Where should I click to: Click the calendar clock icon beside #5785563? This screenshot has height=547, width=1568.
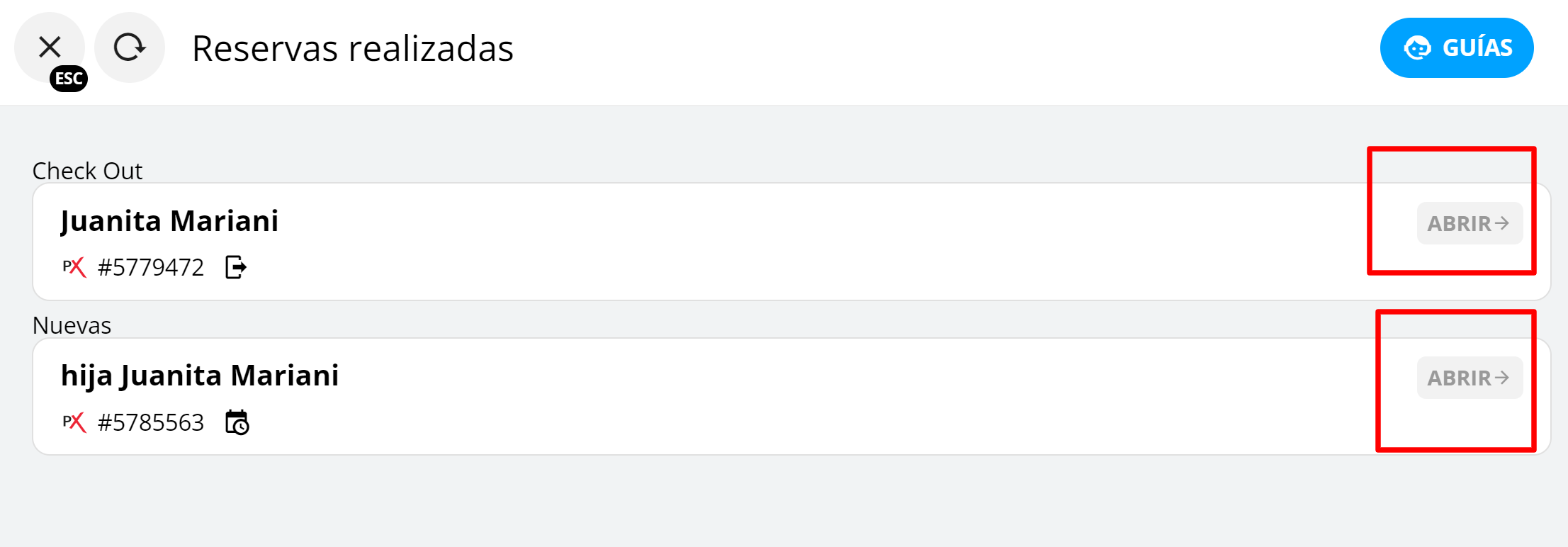pyautogui.click(x=237, y=422)
